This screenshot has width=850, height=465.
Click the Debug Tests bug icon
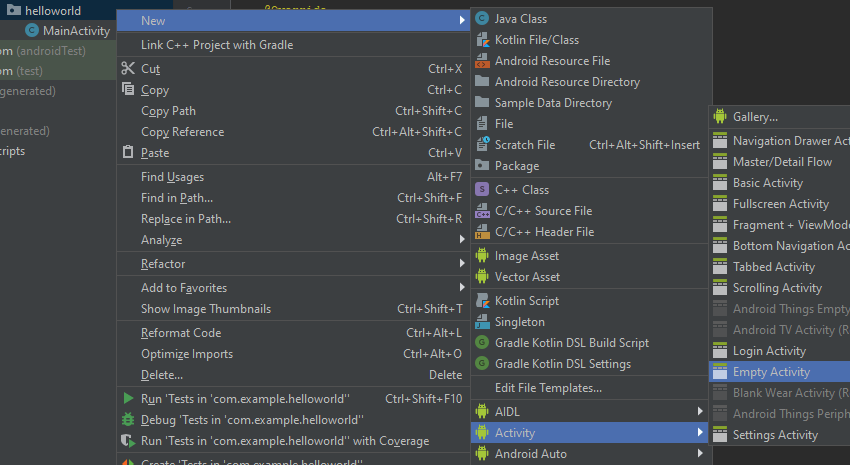(127, 420)
